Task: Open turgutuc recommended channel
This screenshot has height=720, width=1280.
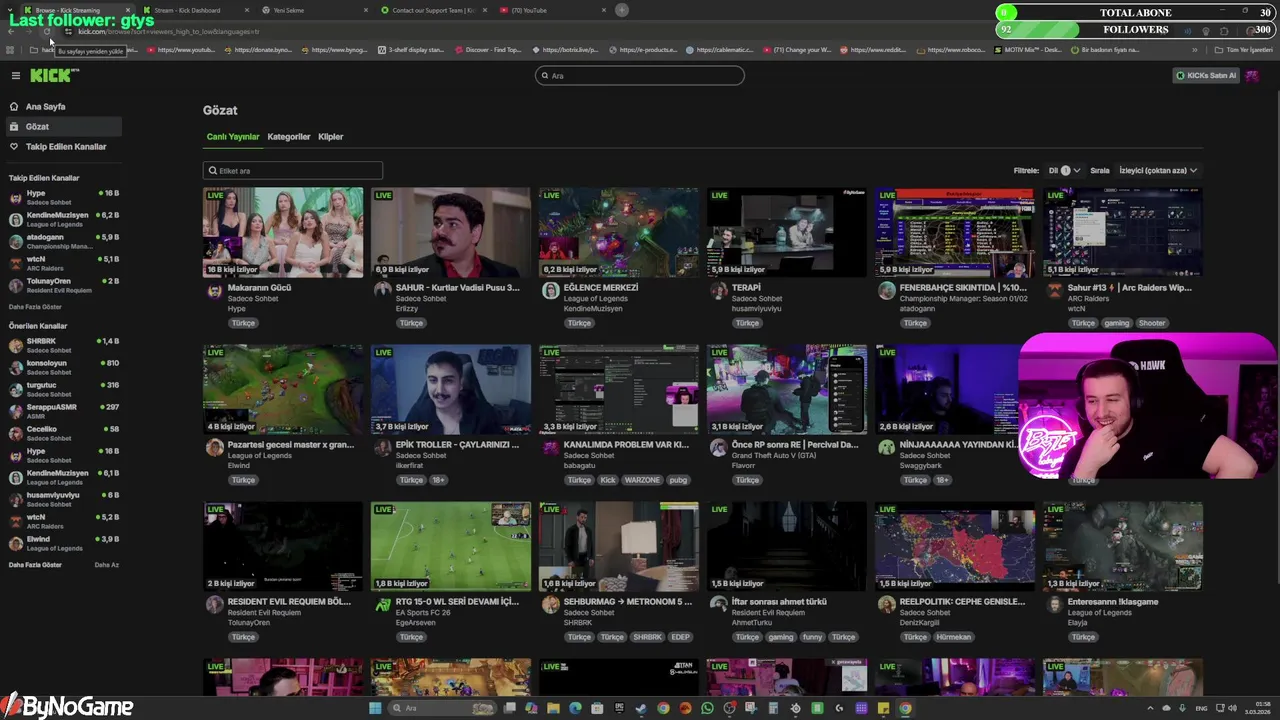Action: (x=64, y=389)
